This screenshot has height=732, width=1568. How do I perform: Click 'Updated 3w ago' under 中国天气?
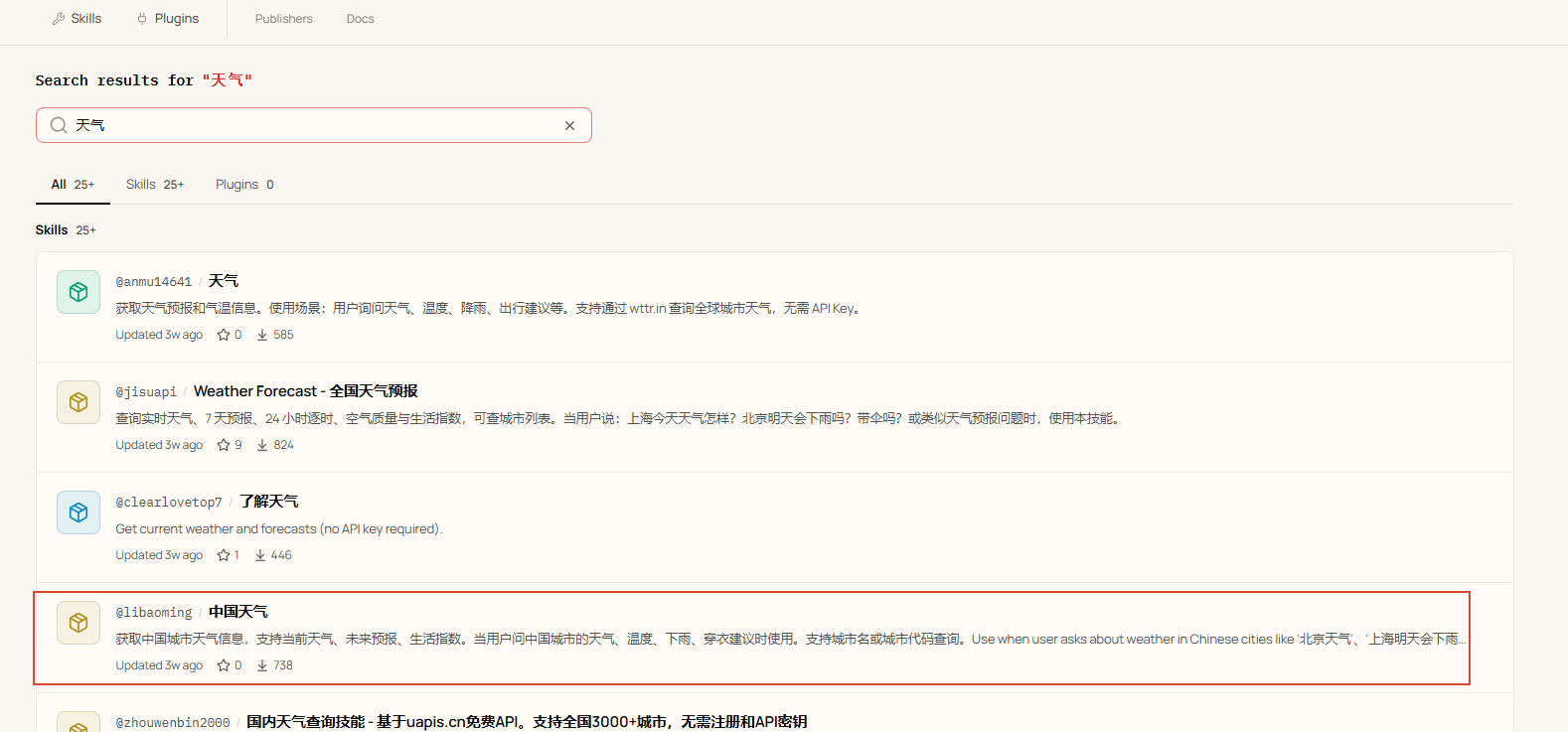[159, 665]
